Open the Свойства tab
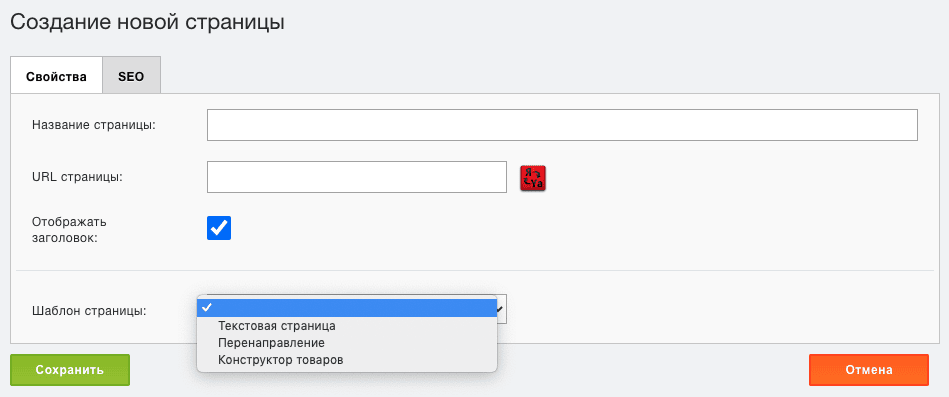This screenshot has width=949, height=397. pyautogui.click(x=56, y=75)
